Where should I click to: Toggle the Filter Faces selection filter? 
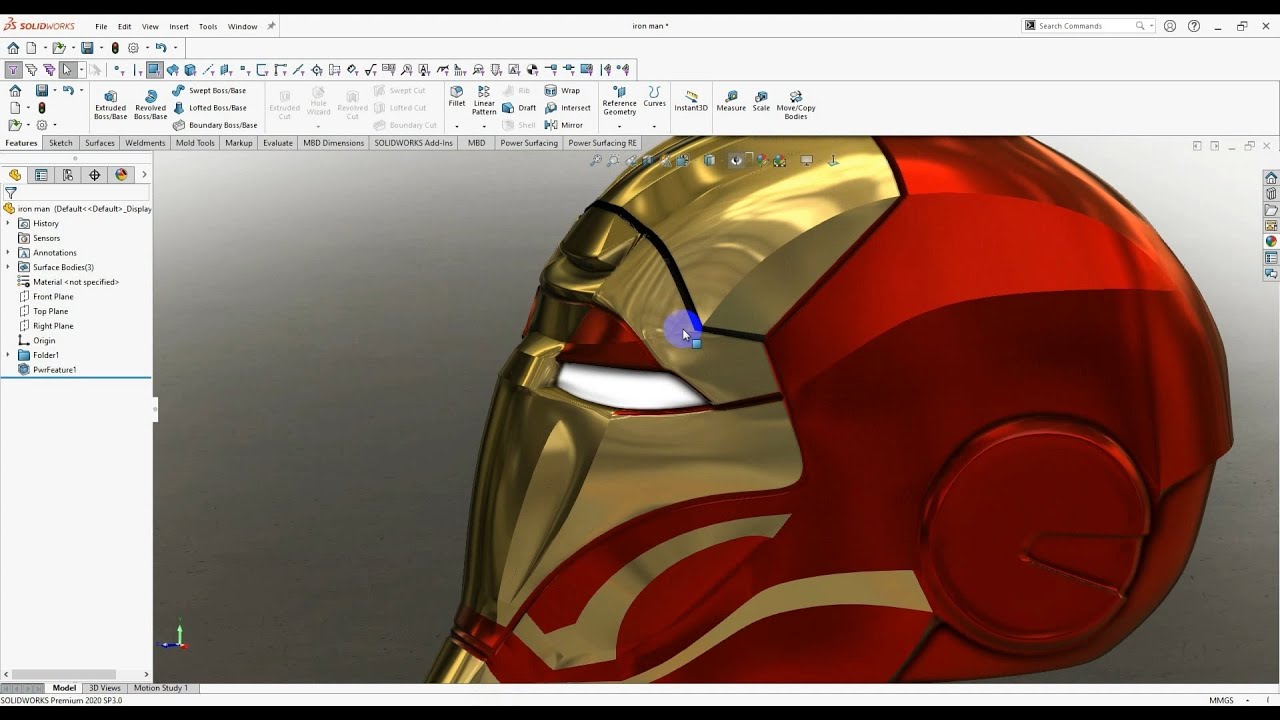[x=153, y=70]
